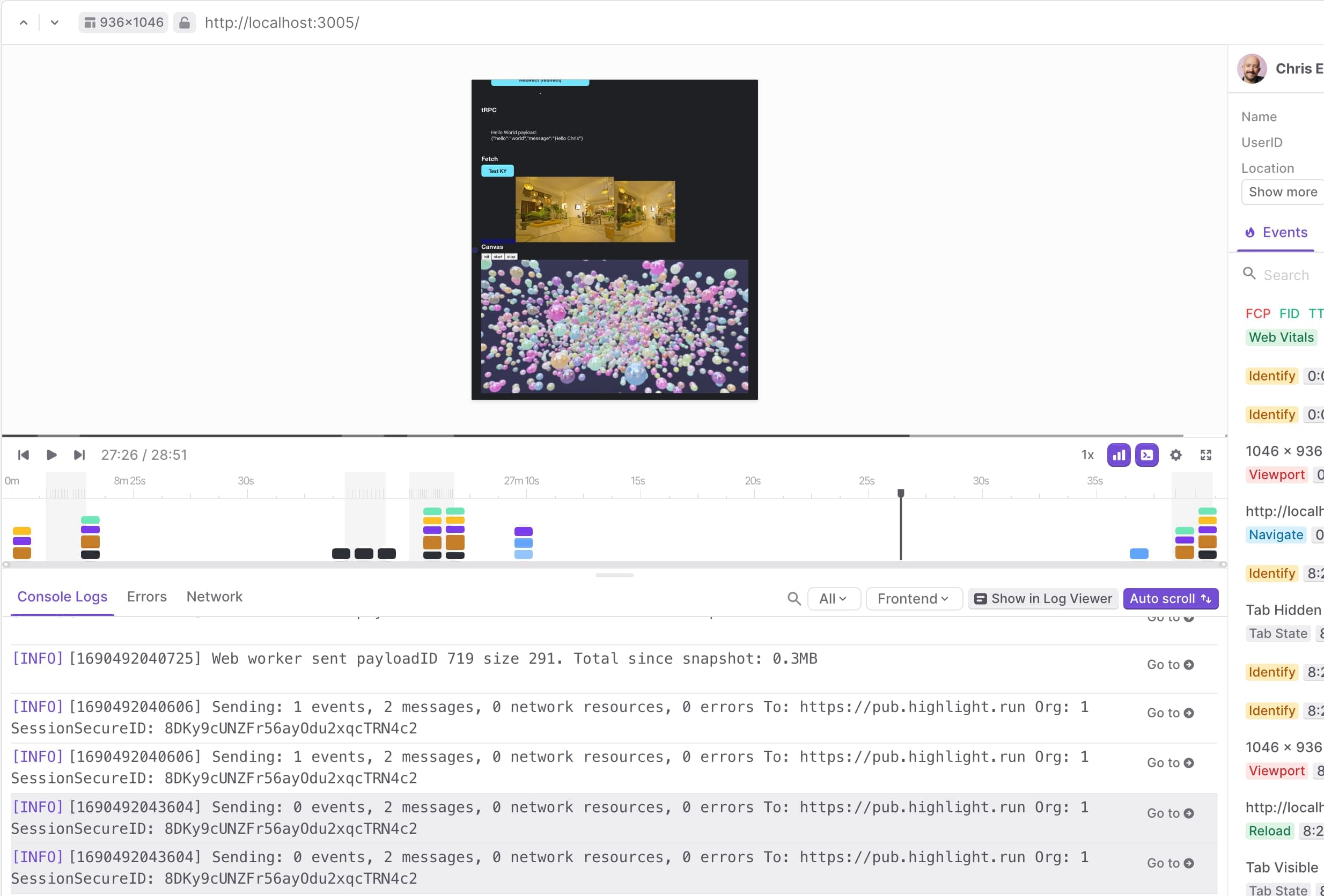Change the 1x playback speed
The width and height of the screenshot is (1324, 896).
pos(1087,454)
